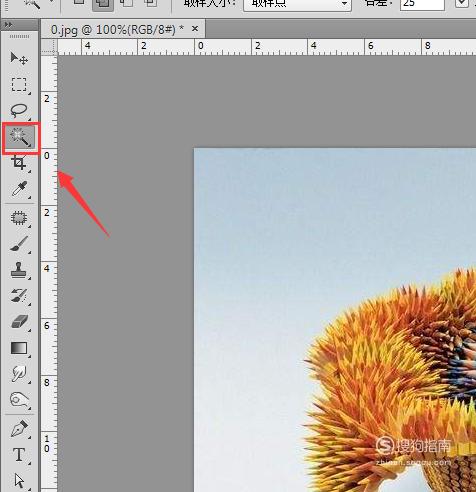The height and width of the screenshot is (492, 476).
Task: Click the ruler origin corner box
Action: click(49, 47)
